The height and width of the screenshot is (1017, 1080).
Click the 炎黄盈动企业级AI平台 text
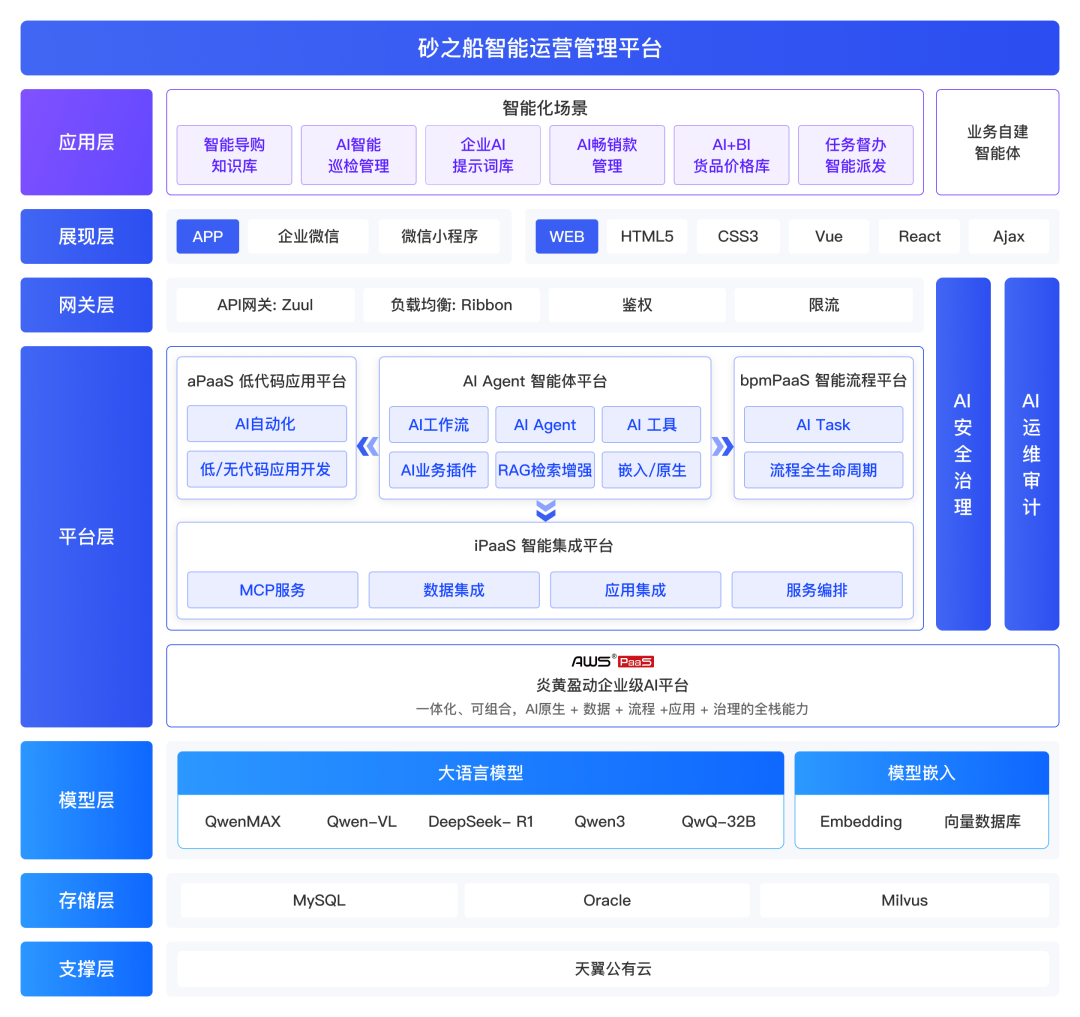612,685
